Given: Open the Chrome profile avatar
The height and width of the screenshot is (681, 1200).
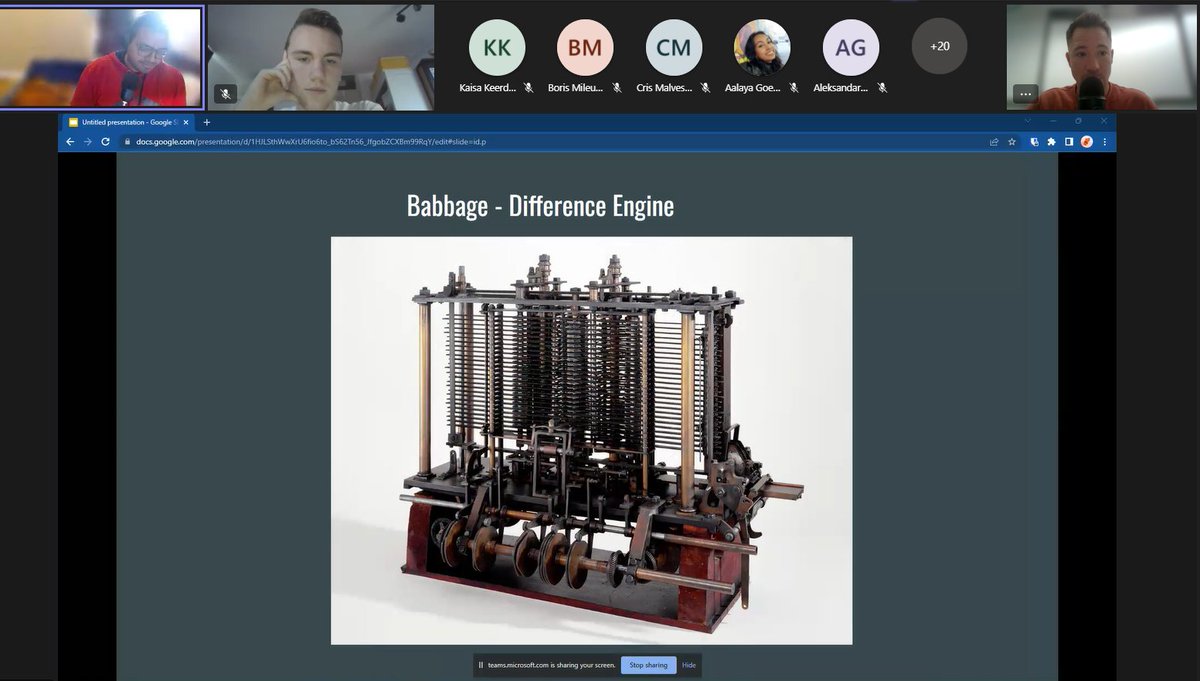Looking at the screenshot, I should click(x=1086, y=142).
